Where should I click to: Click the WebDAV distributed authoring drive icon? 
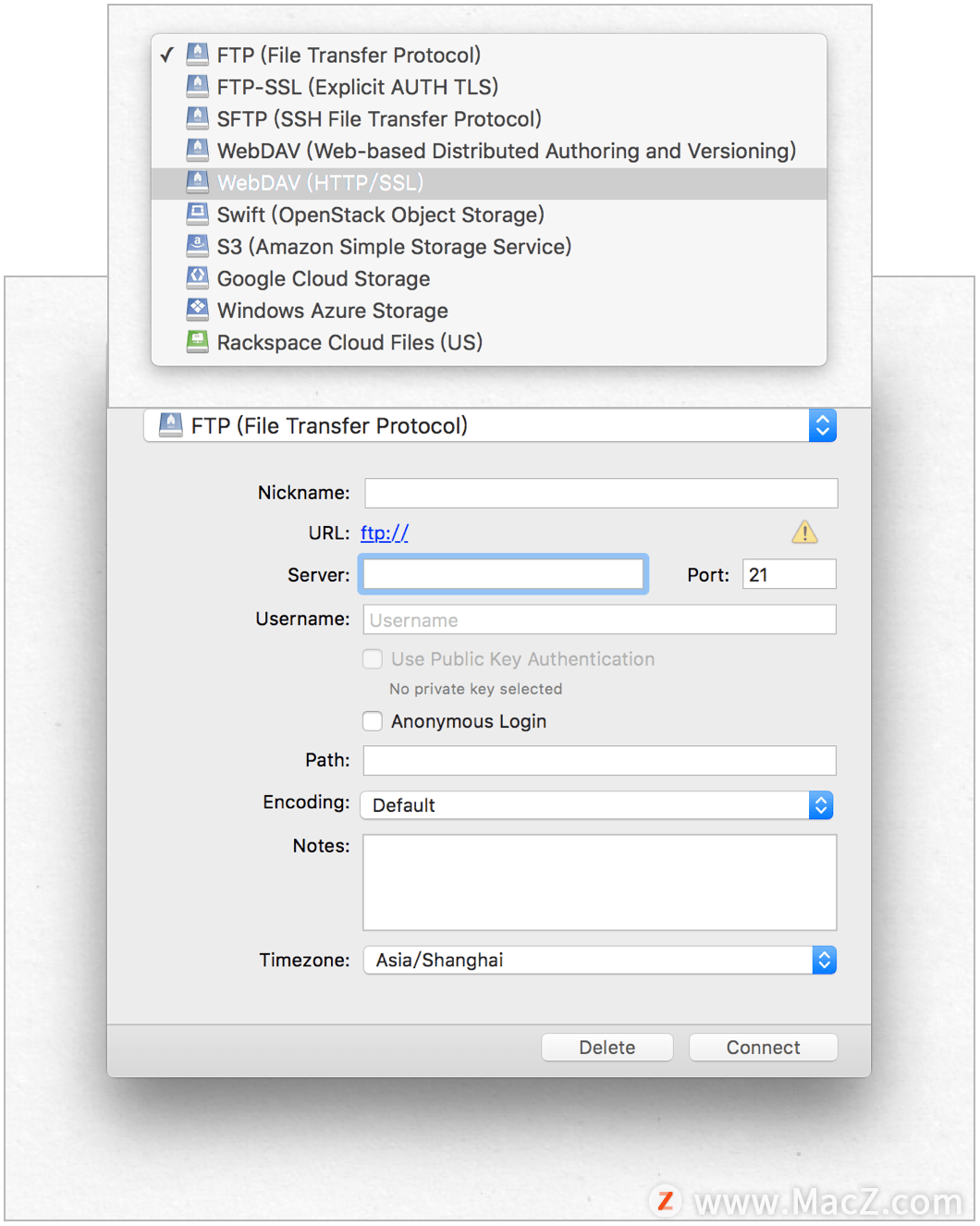click(197, 151)
